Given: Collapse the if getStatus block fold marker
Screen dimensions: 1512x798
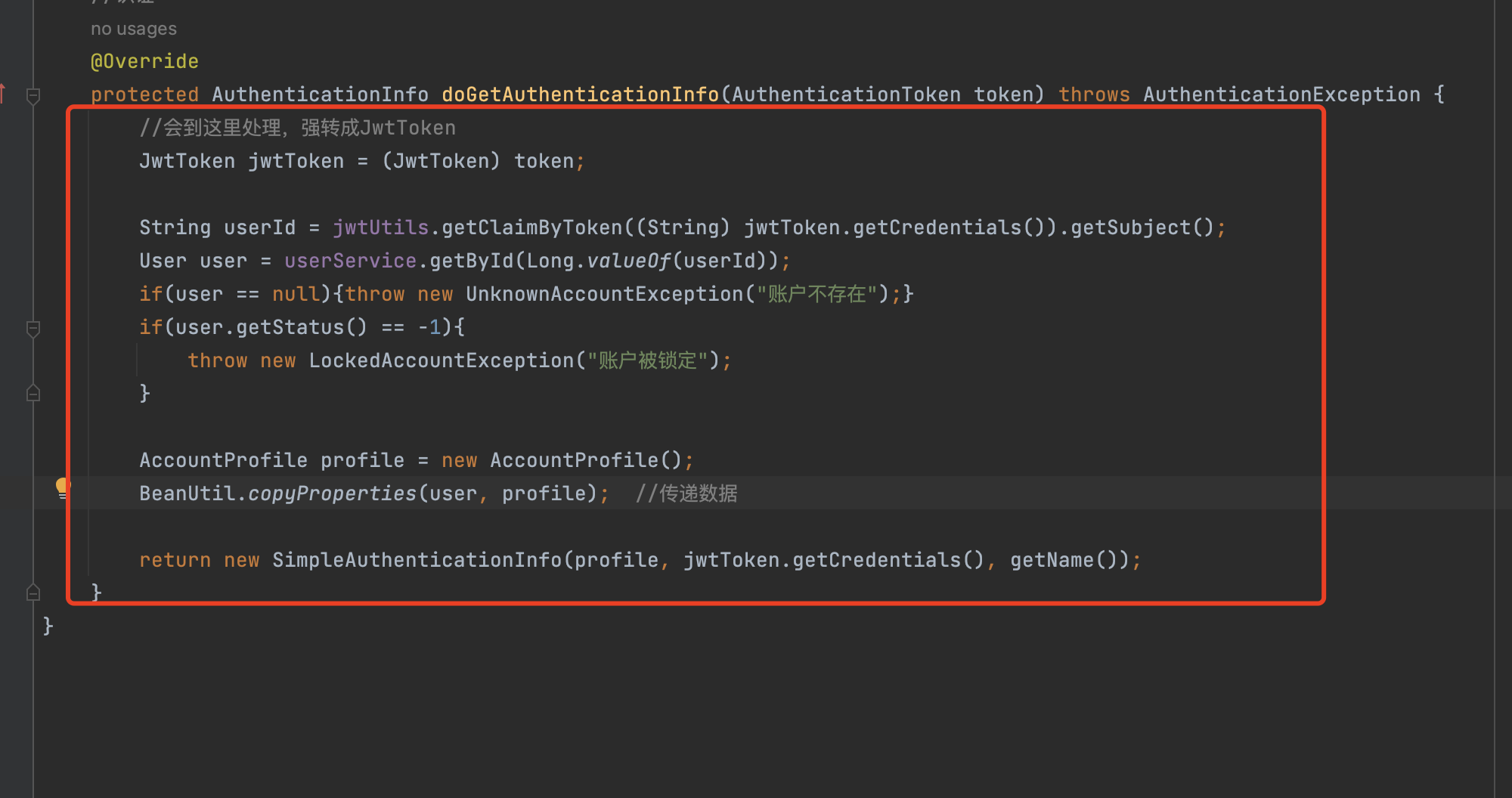Looking at the screenshot, I should (33, 329).
